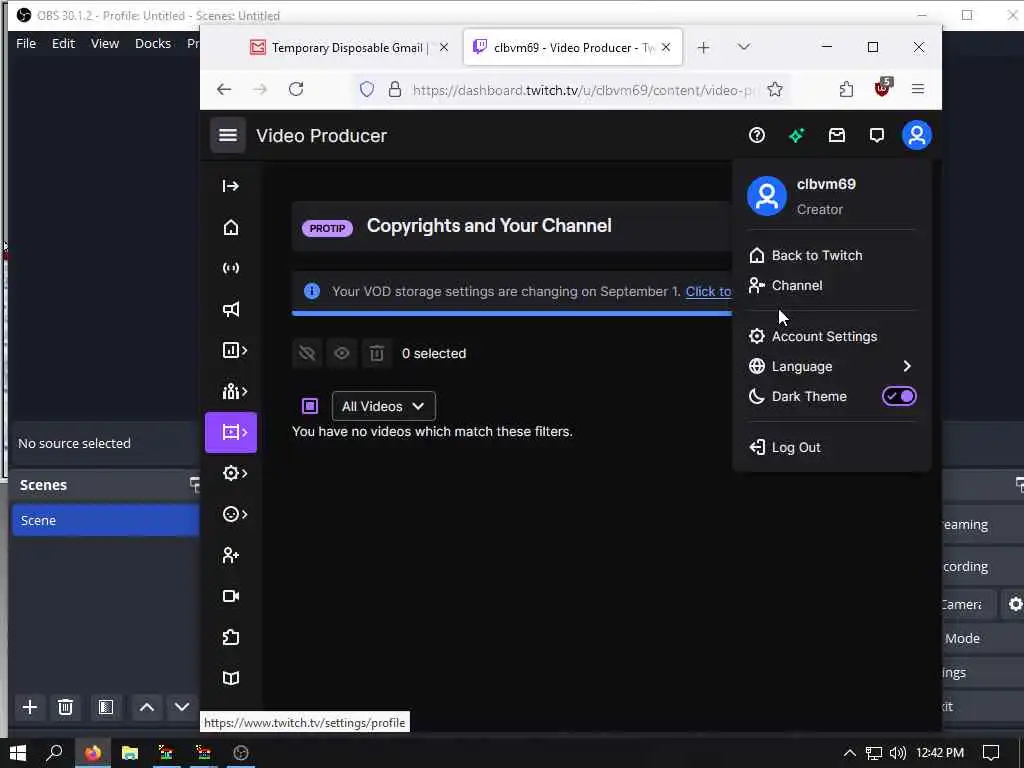
Task: Click the padlock site info icon
Action: click(x=394, y=89)
